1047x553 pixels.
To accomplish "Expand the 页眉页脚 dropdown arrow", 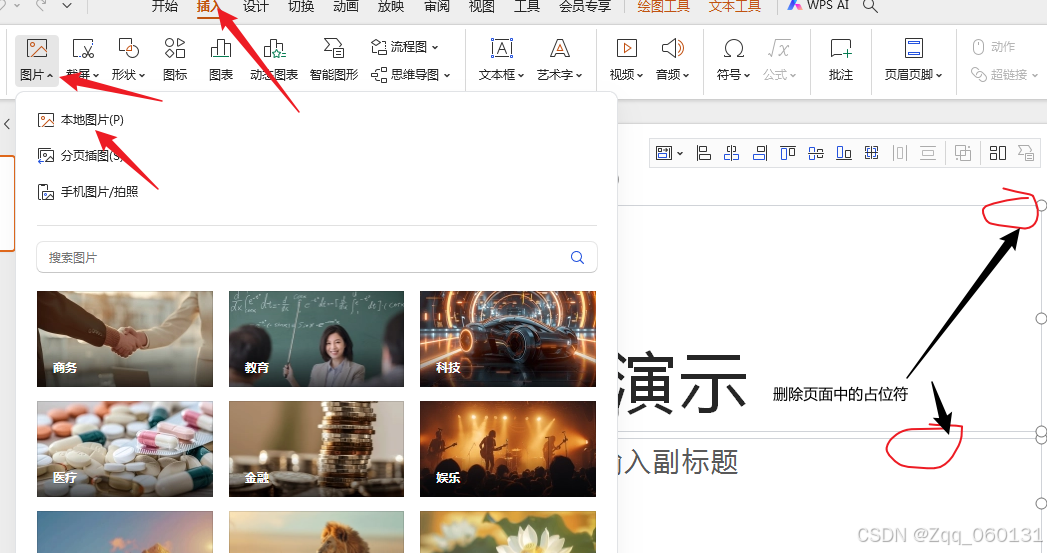I will [939, 75].
